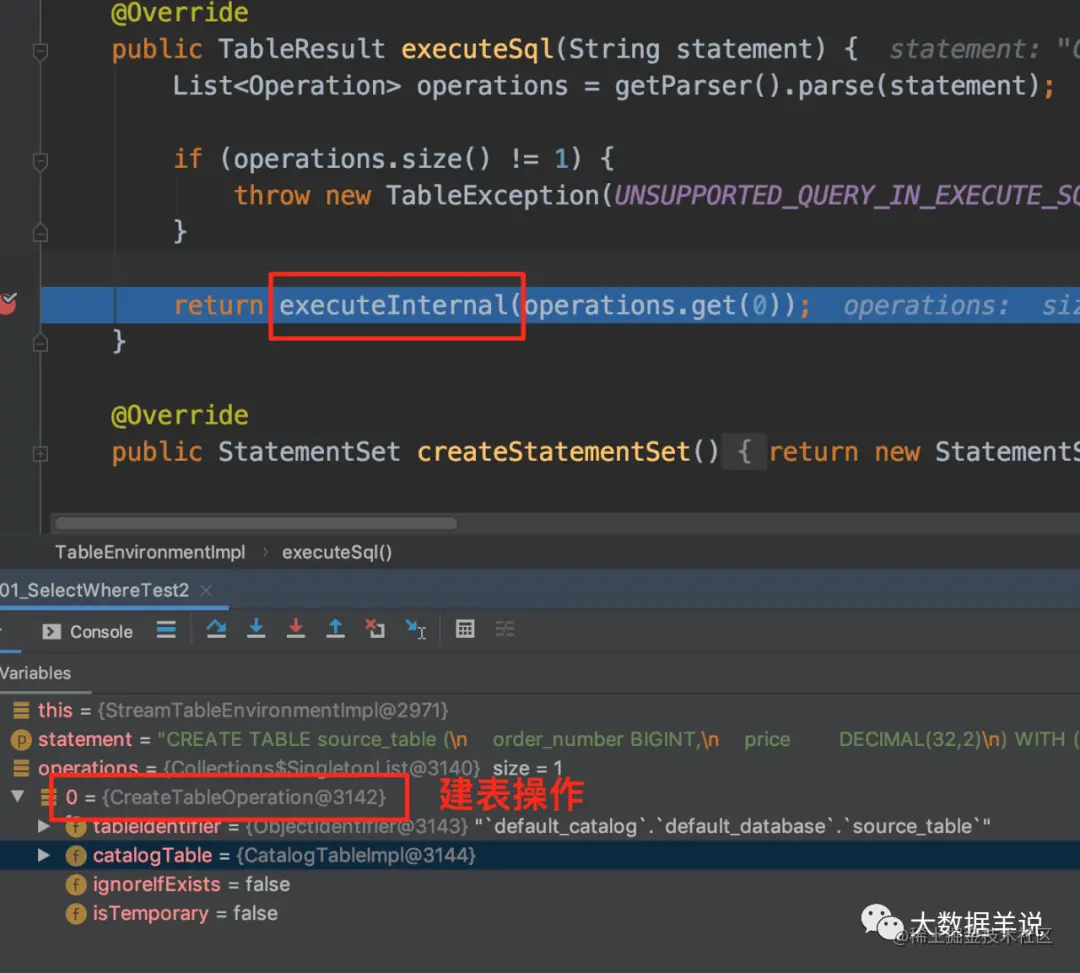The height and width of the screenshot is (973, 1080).
Task: Collapse the operations element 0 tree node
Action: pyautogui.click(x=18, y=797)
